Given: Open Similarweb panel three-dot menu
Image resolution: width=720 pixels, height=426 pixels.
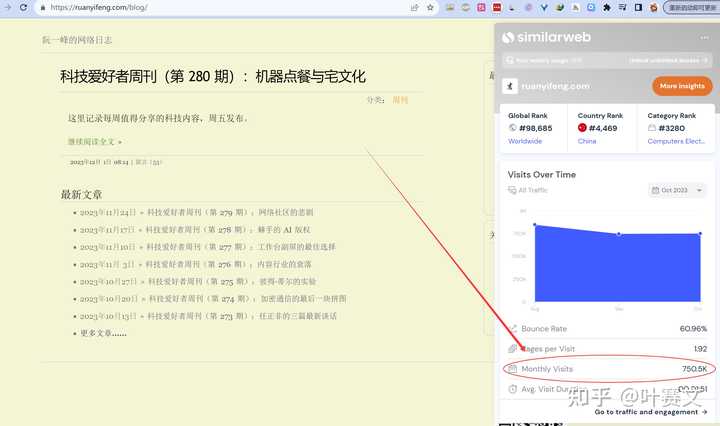Looking at the screenshot, I should click(704, 38).
